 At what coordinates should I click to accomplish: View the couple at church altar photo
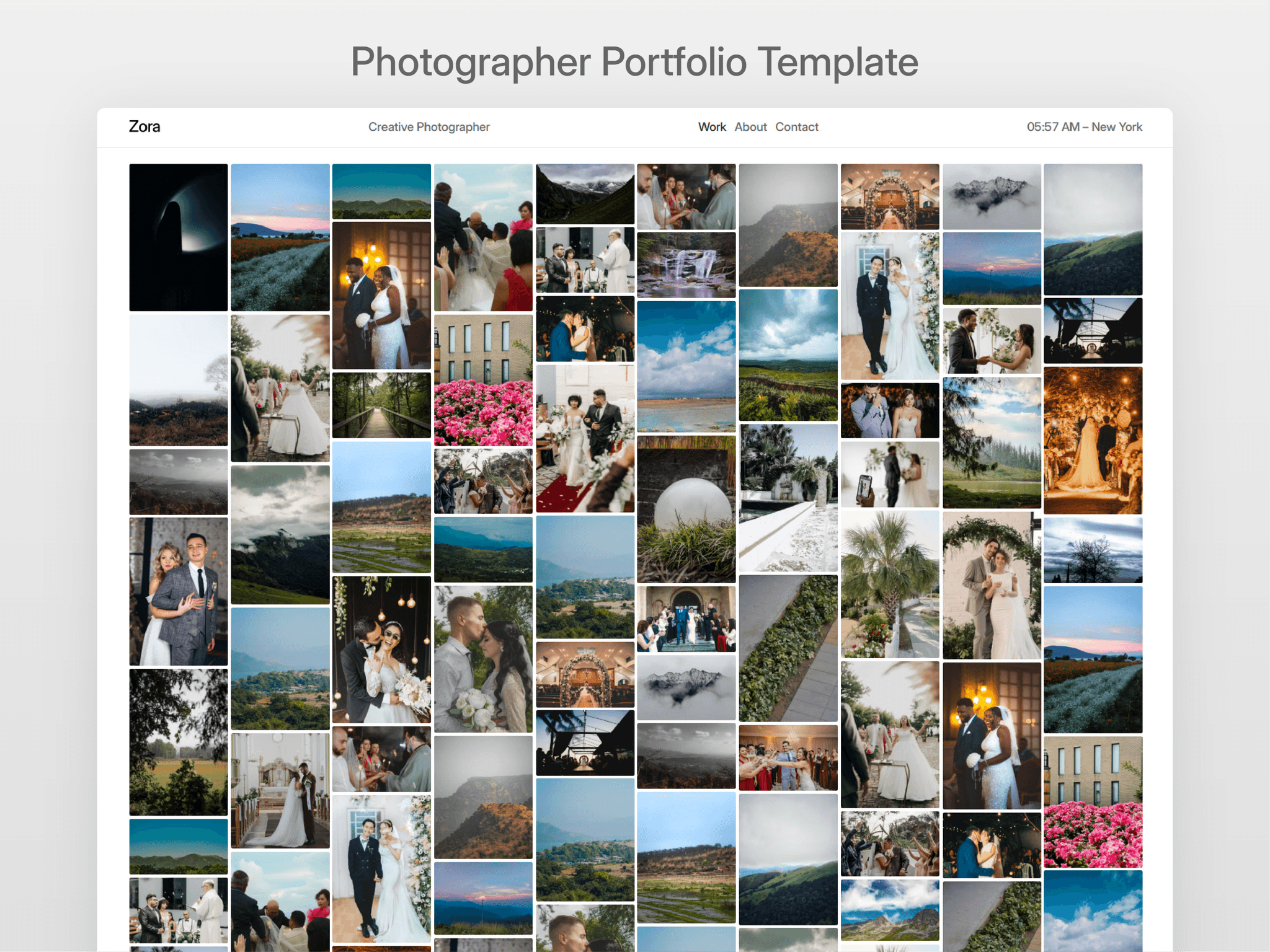pos(280,791)
